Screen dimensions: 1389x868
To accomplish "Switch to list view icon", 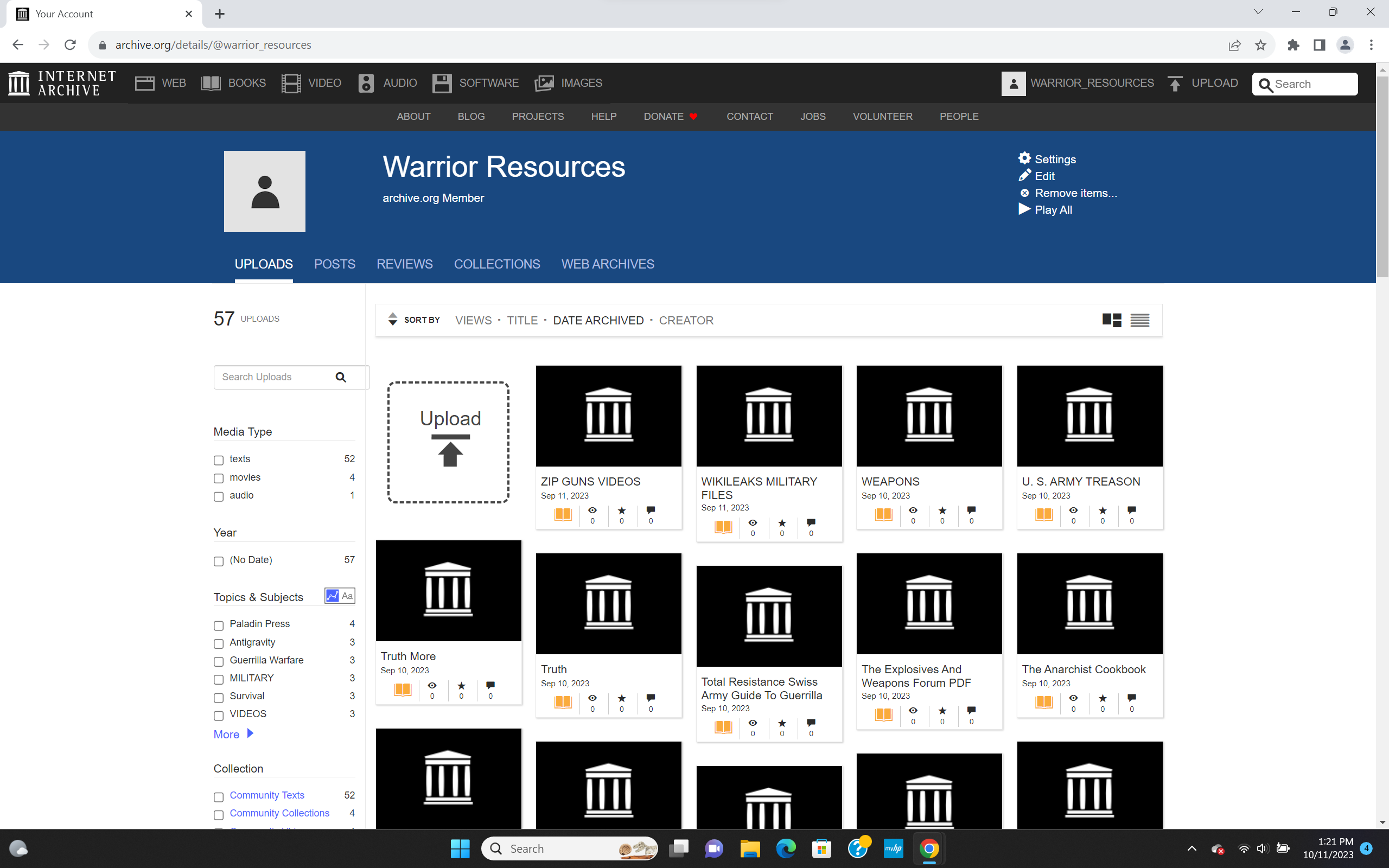I will 1140,320.
